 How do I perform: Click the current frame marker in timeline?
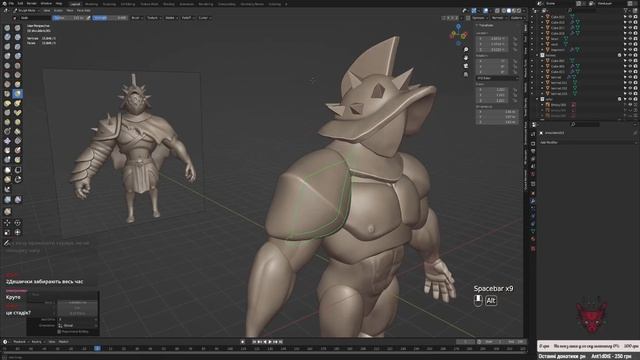tap(97, 348)
